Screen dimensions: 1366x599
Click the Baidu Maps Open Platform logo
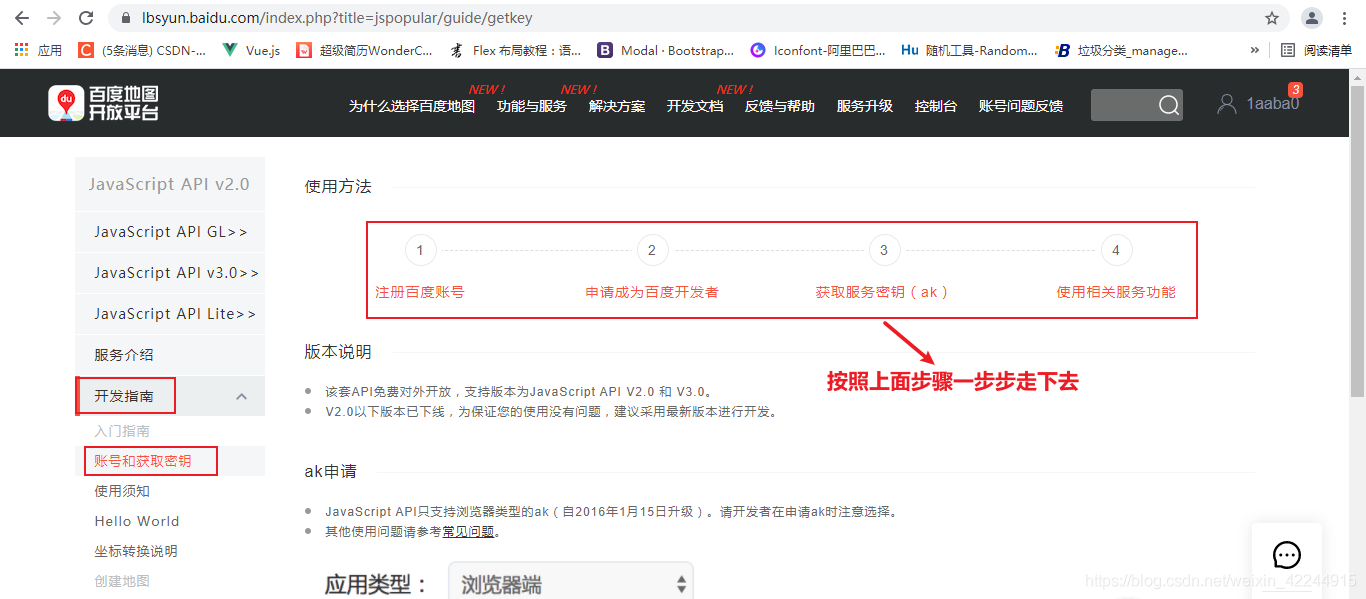105,102
